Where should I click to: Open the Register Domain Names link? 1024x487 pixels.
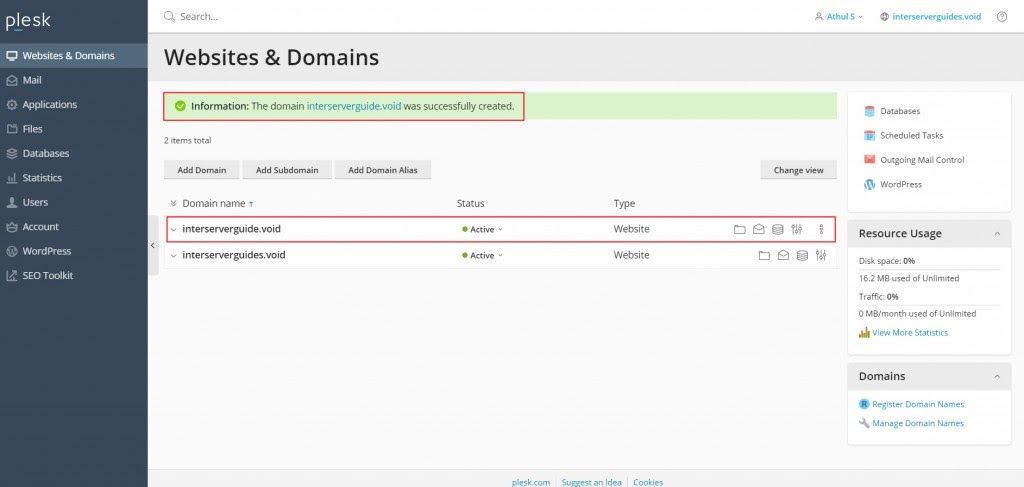click(x=918, y=404)
